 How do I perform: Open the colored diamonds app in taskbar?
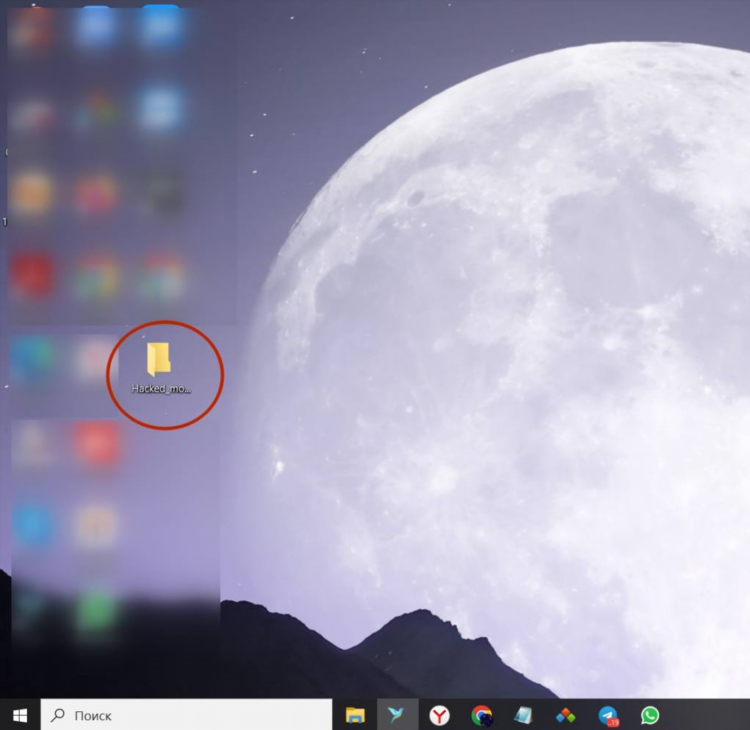[565, 716]
